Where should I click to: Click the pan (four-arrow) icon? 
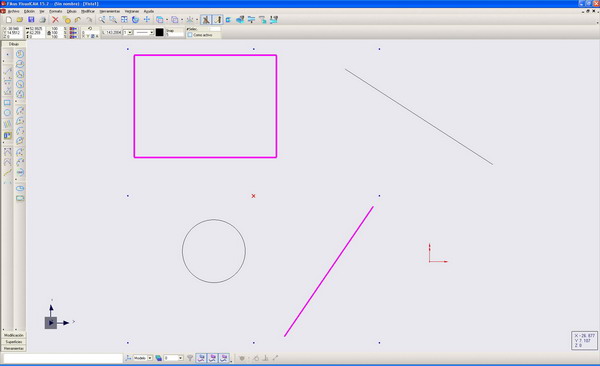tap(147, 20)
